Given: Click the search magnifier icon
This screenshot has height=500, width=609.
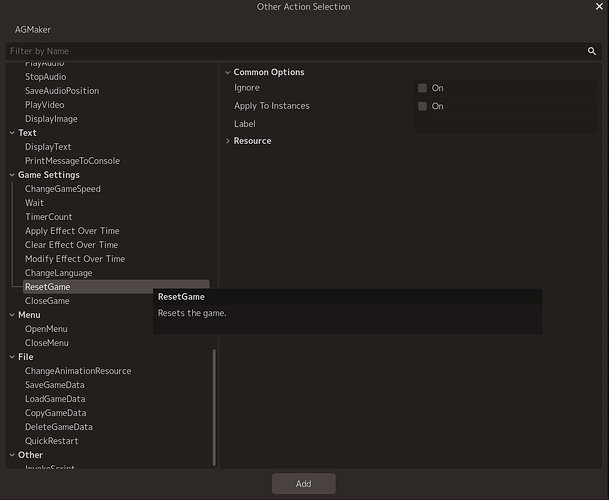Looking at the screenshot, I should pyautogui.click(x=592, y=51).
